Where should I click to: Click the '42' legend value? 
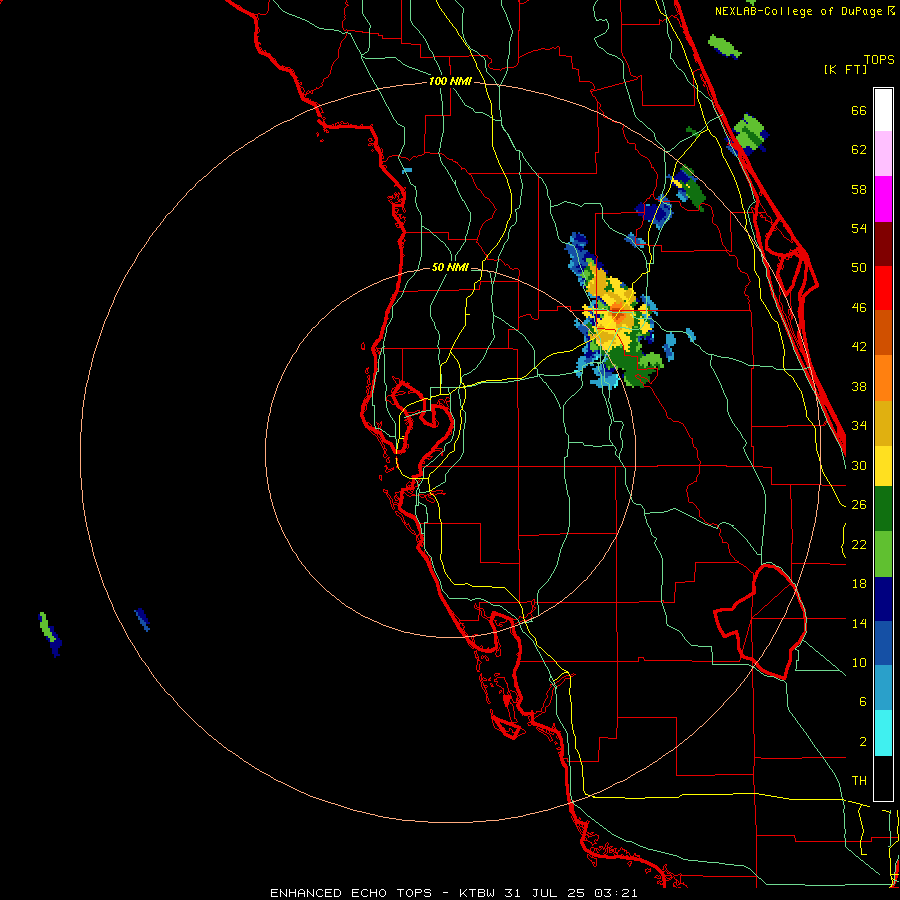pos(859,346)
